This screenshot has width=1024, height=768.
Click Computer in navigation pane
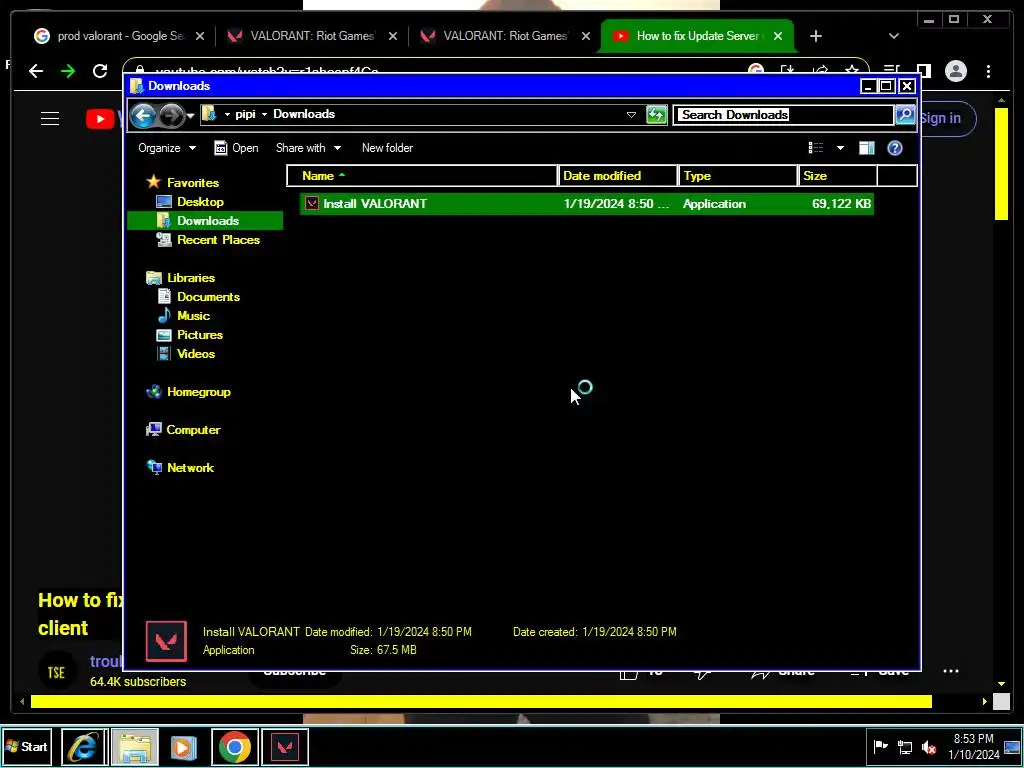(x=193, y=430)
